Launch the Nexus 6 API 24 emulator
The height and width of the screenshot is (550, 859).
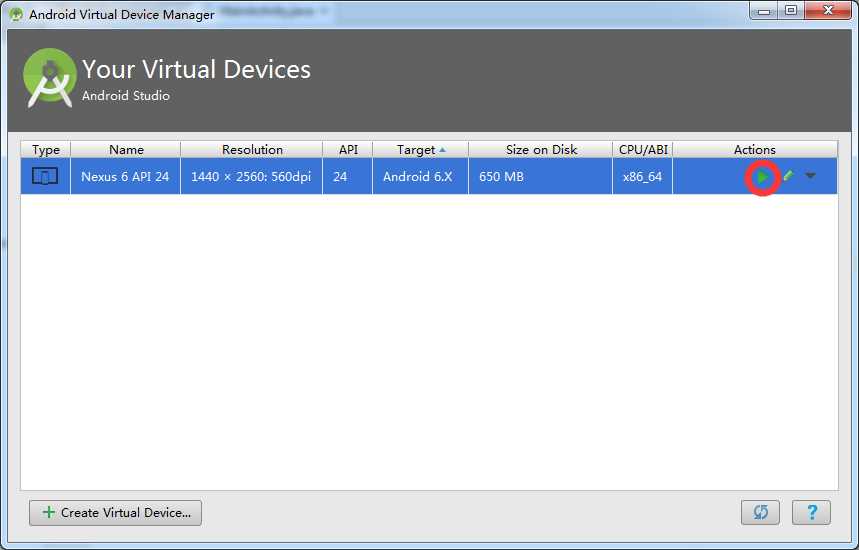(x=762, y=177)
